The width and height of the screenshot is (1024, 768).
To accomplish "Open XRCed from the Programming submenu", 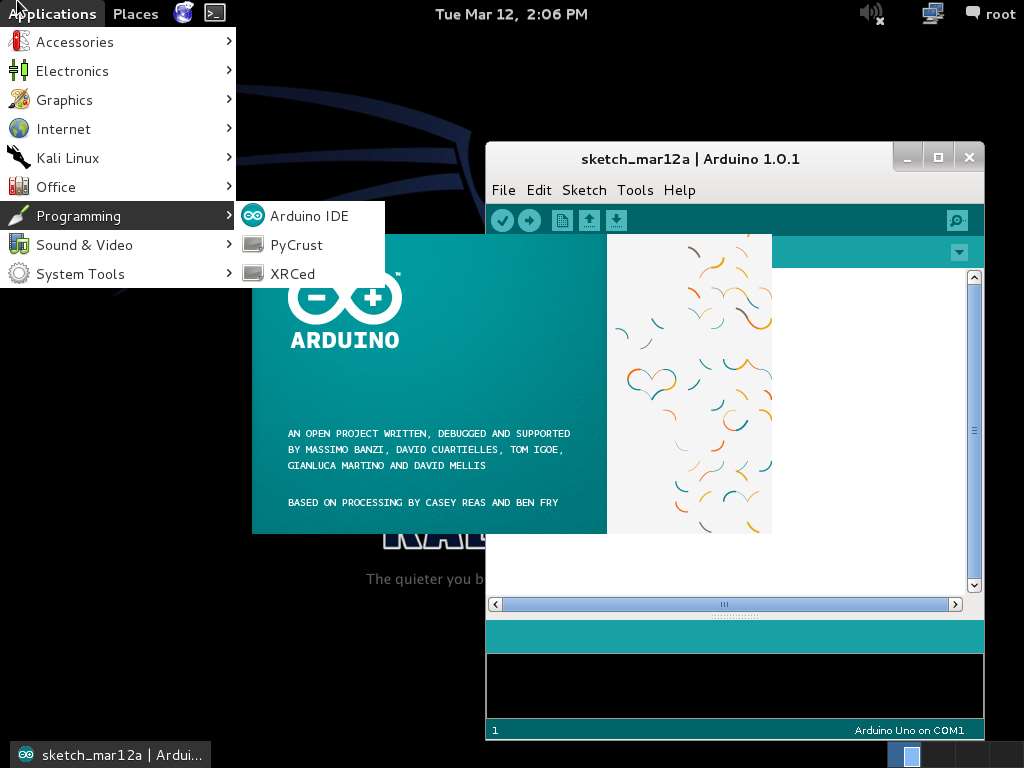I will pyautogui.click(x=293, y=273).
